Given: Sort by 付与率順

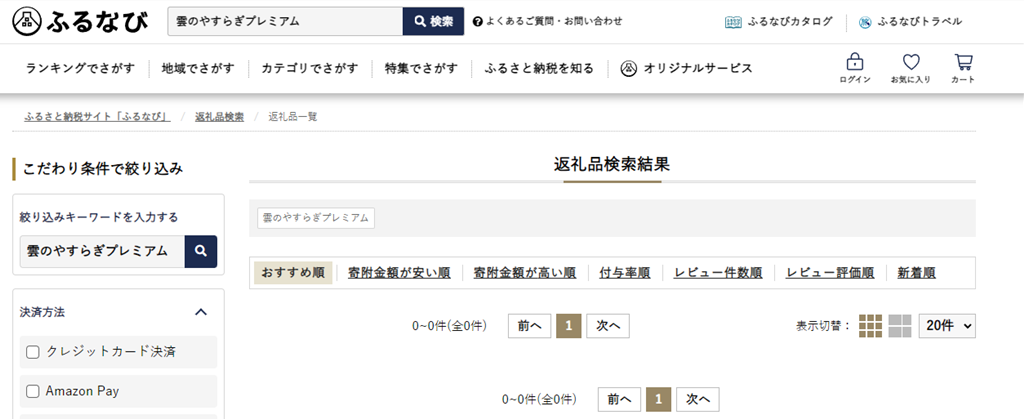Looking at the screenshot, I should 625,273.
